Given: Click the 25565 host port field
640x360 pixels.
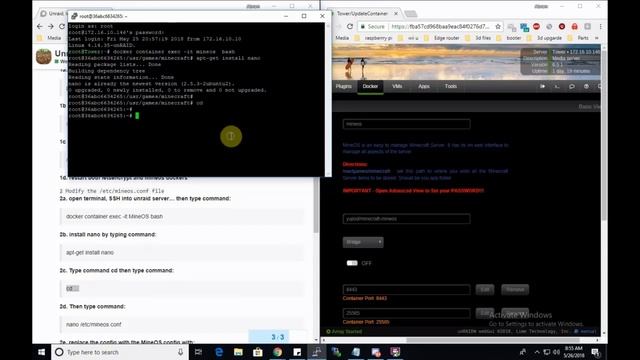Looking at the screenshot, I should [407, 313].
